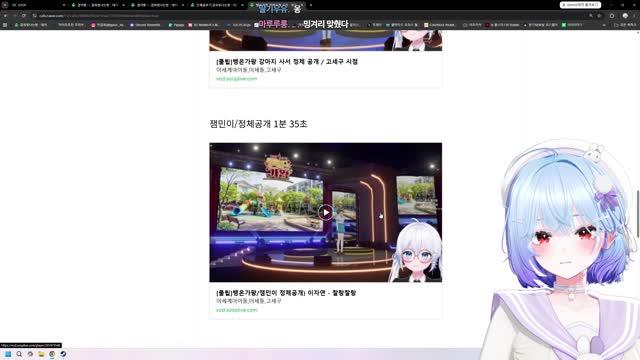
Task: Bookmark this page with the star icon
Action: [x=599, y=16]
